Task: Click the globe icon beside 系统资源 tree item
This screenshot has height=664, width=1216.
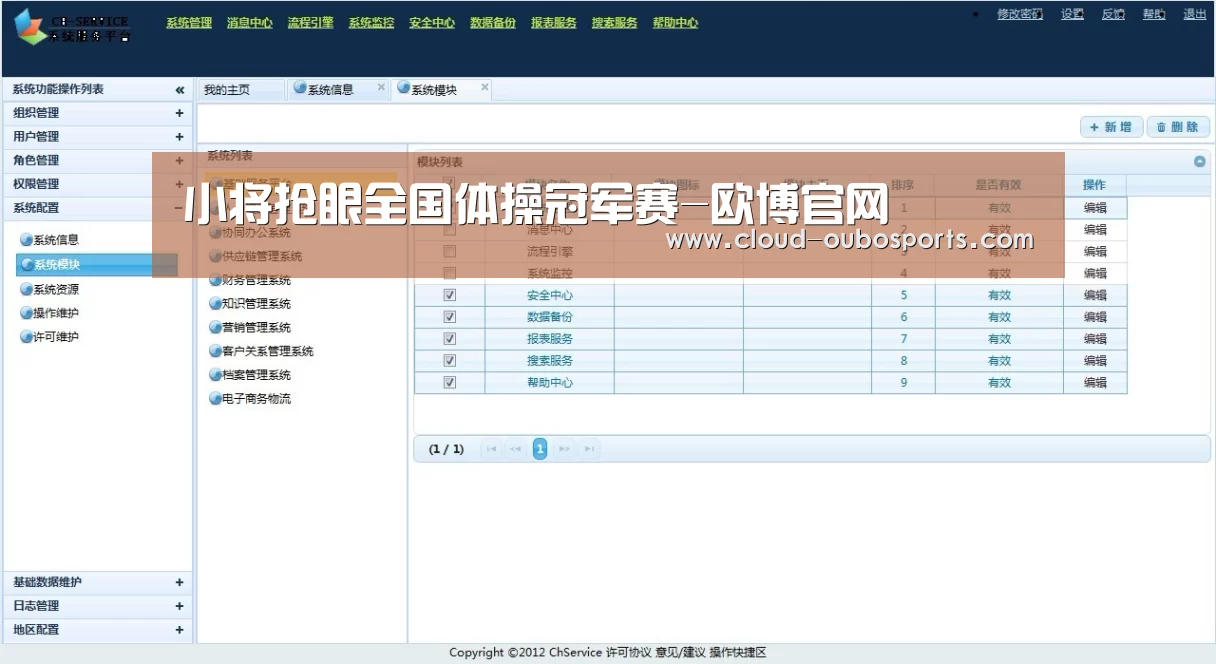Action: [26, 289]
